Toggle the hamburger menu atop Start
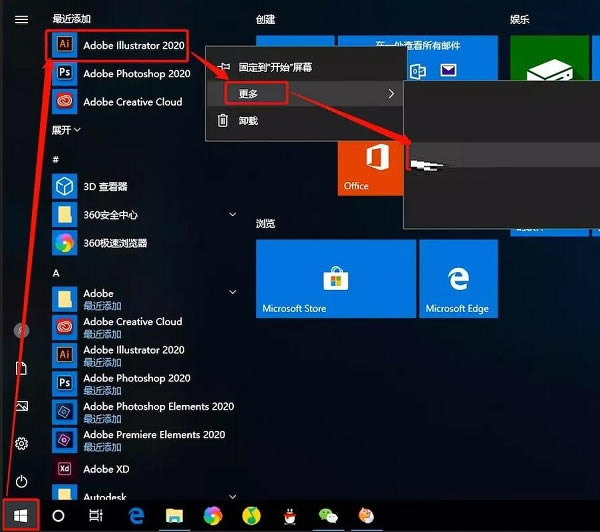Viewport: 600px width, 532px height. click(21, 19)
